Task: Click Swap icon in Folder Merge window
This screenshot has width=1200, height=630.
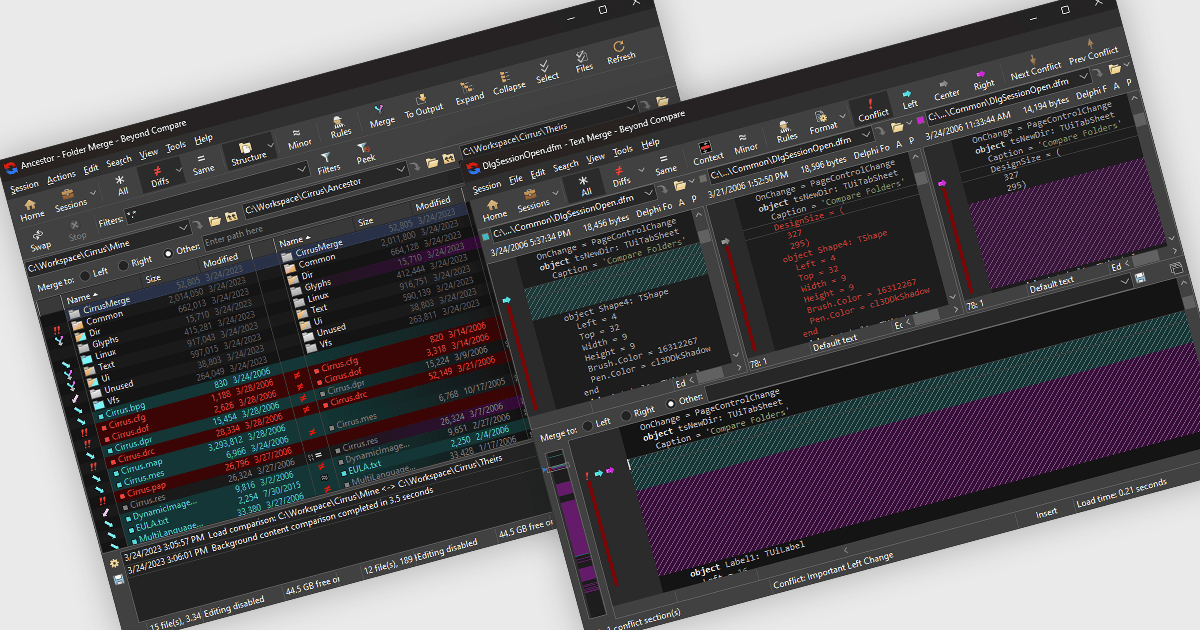Action: point(38,235)
